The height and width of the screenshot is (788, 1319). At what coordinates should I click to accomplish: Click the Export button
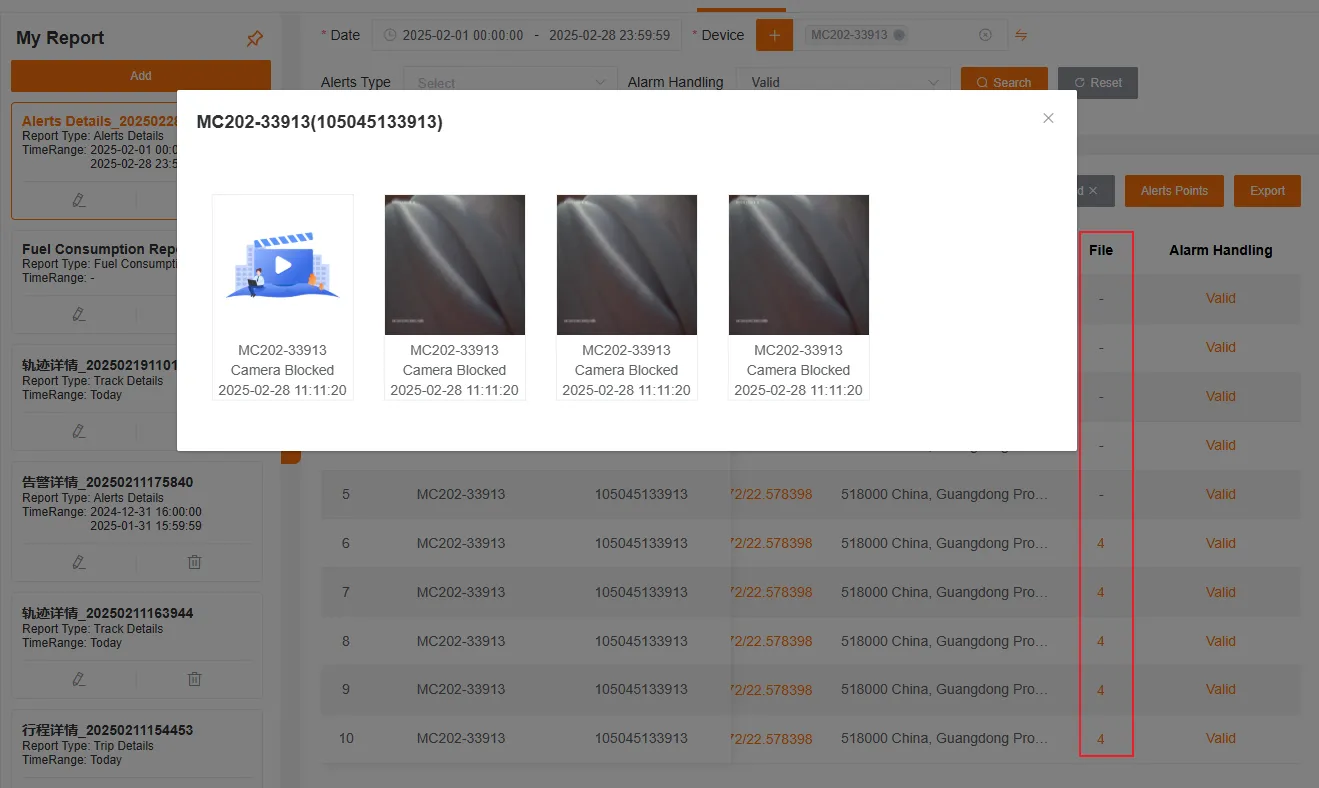[x=1266, y=190]
